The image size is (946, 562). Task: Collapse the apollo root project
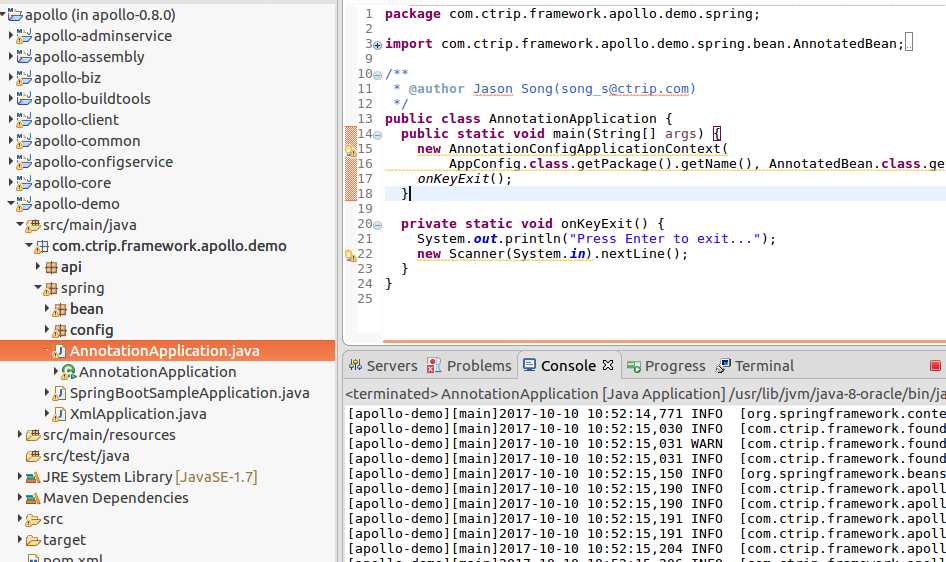click(3, 14)
